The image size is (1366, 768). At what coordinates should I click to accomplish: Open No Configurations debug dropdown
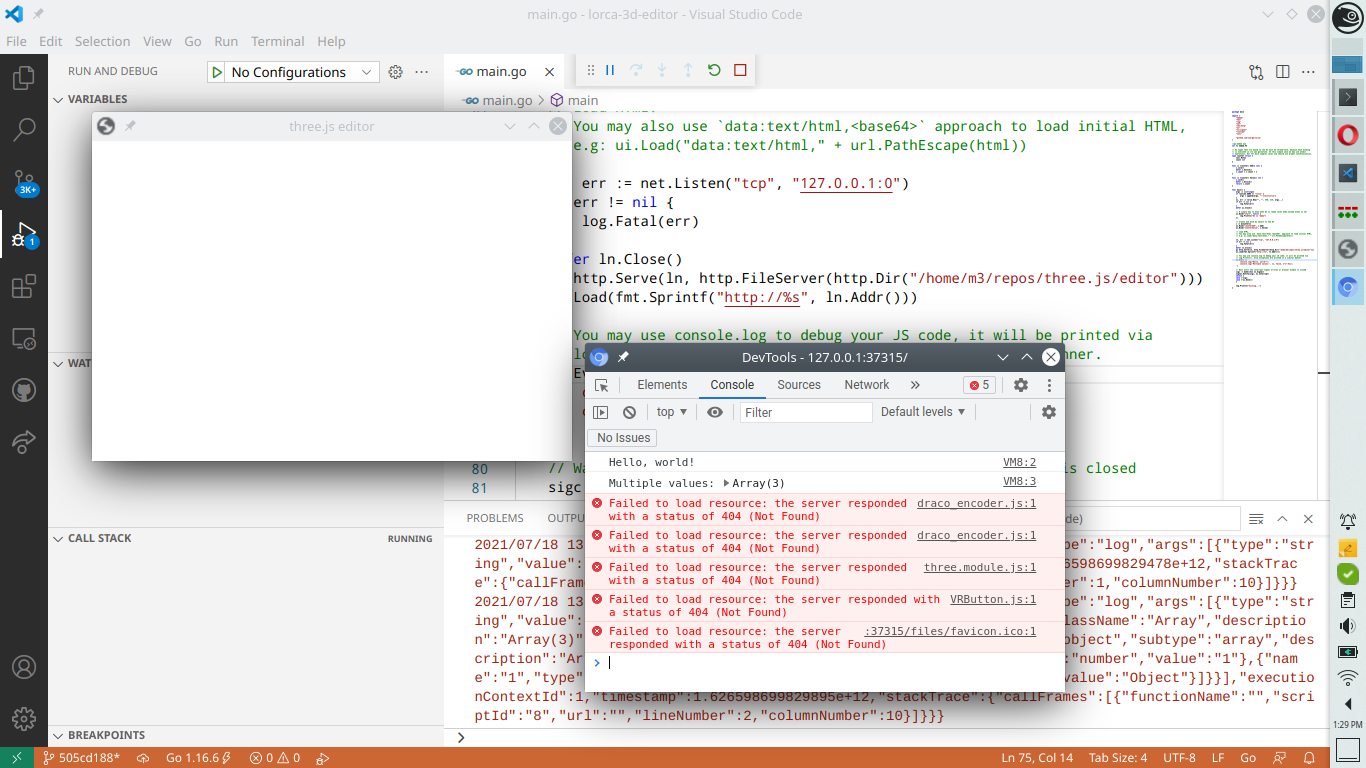coord(303,72)
